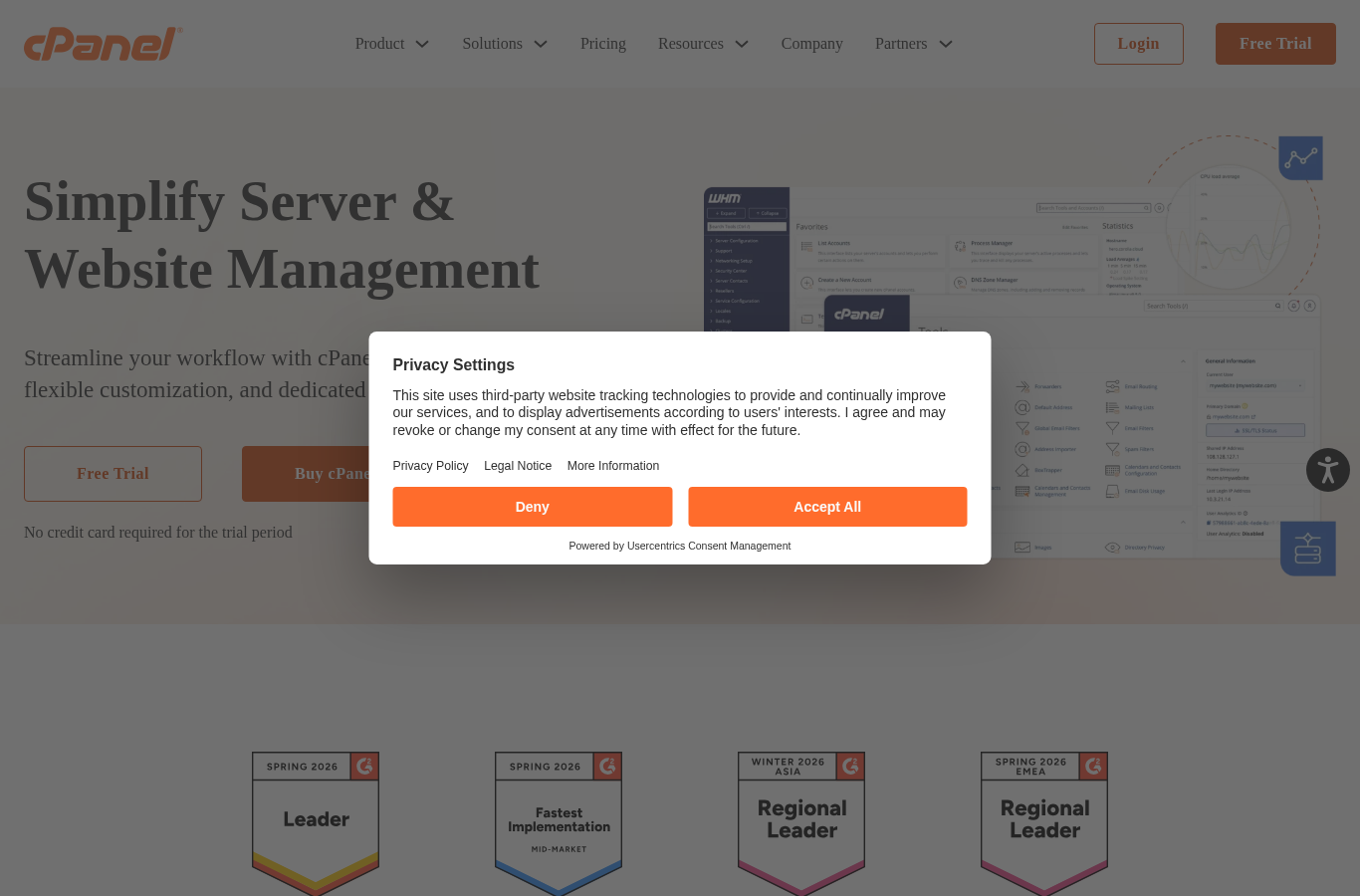Image resolution: width=1360 pixels, height=896 pixels.
Task: Open the Company menu item
Action: 812,44
